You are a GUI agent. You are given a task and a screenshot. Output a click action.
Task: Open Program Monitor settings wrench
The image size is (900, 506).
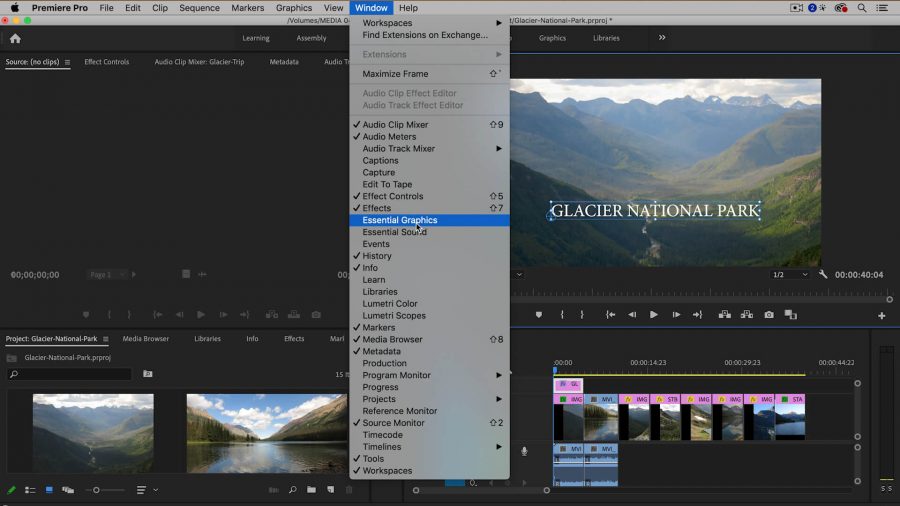(823, 275)
